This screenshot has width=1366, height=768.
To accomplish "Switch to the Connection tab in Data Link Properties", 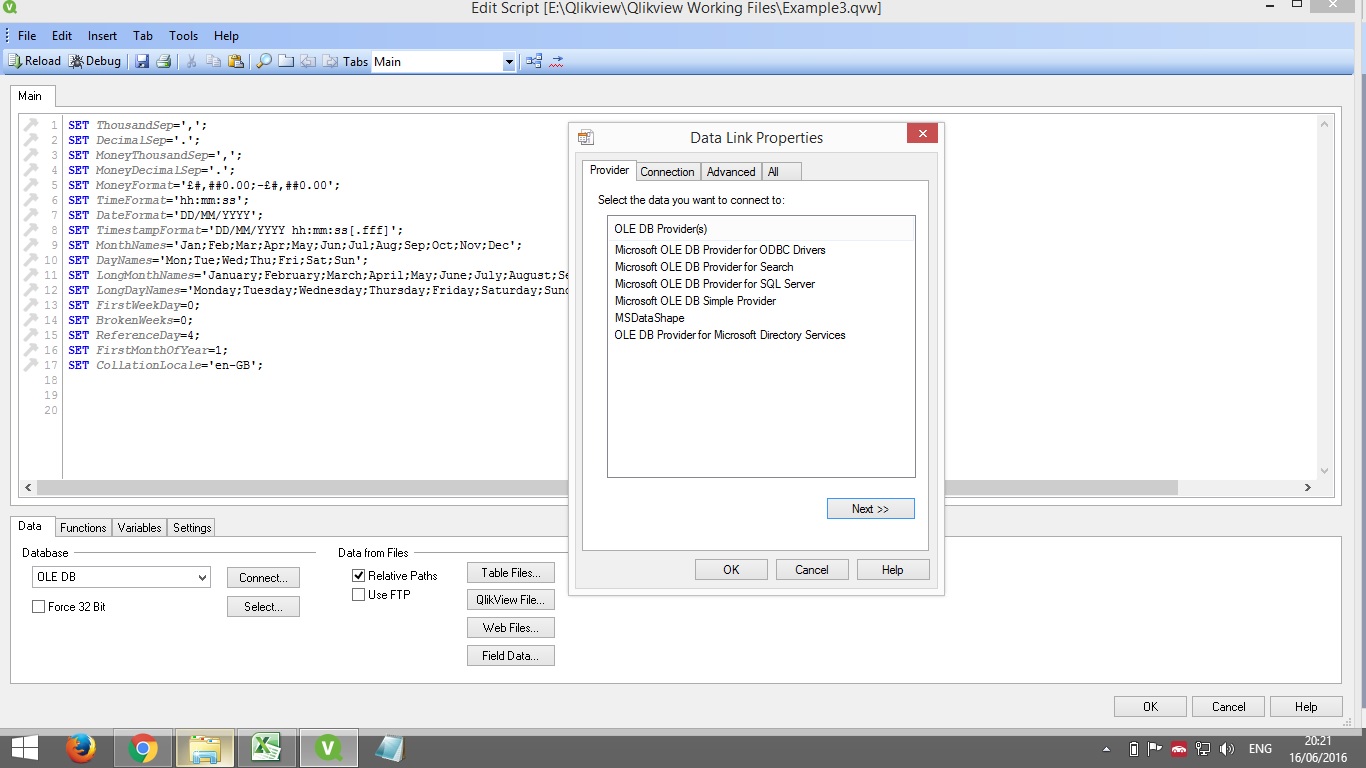I will click(x=667, y=172).
